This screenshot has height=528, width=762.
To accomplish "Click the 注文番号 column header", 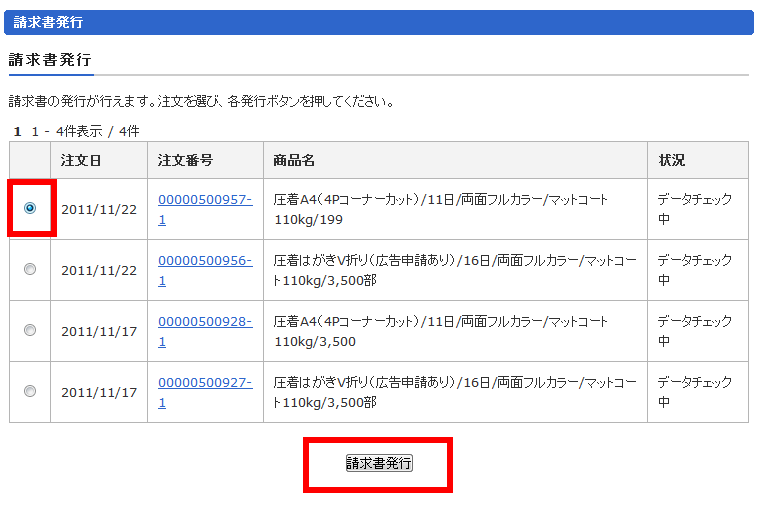I will click(185, 160).
